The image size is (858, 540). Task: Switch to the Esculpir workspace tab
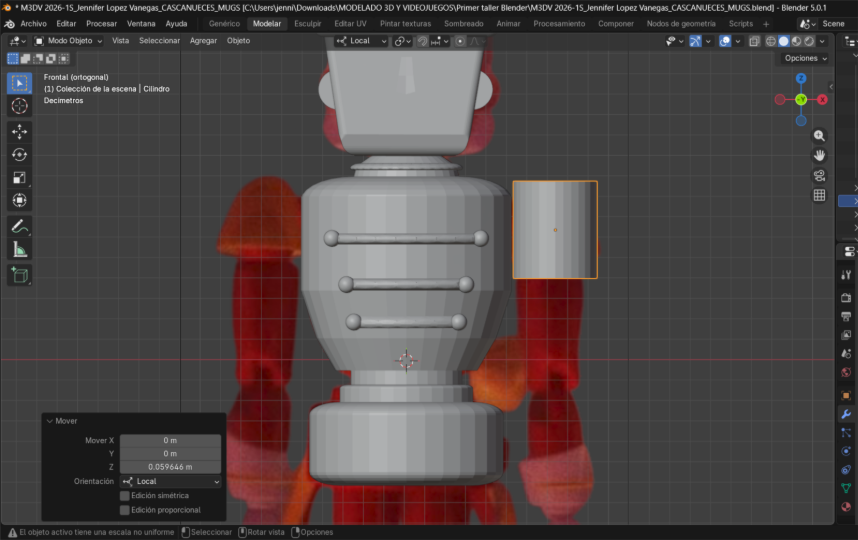point(307,23)
